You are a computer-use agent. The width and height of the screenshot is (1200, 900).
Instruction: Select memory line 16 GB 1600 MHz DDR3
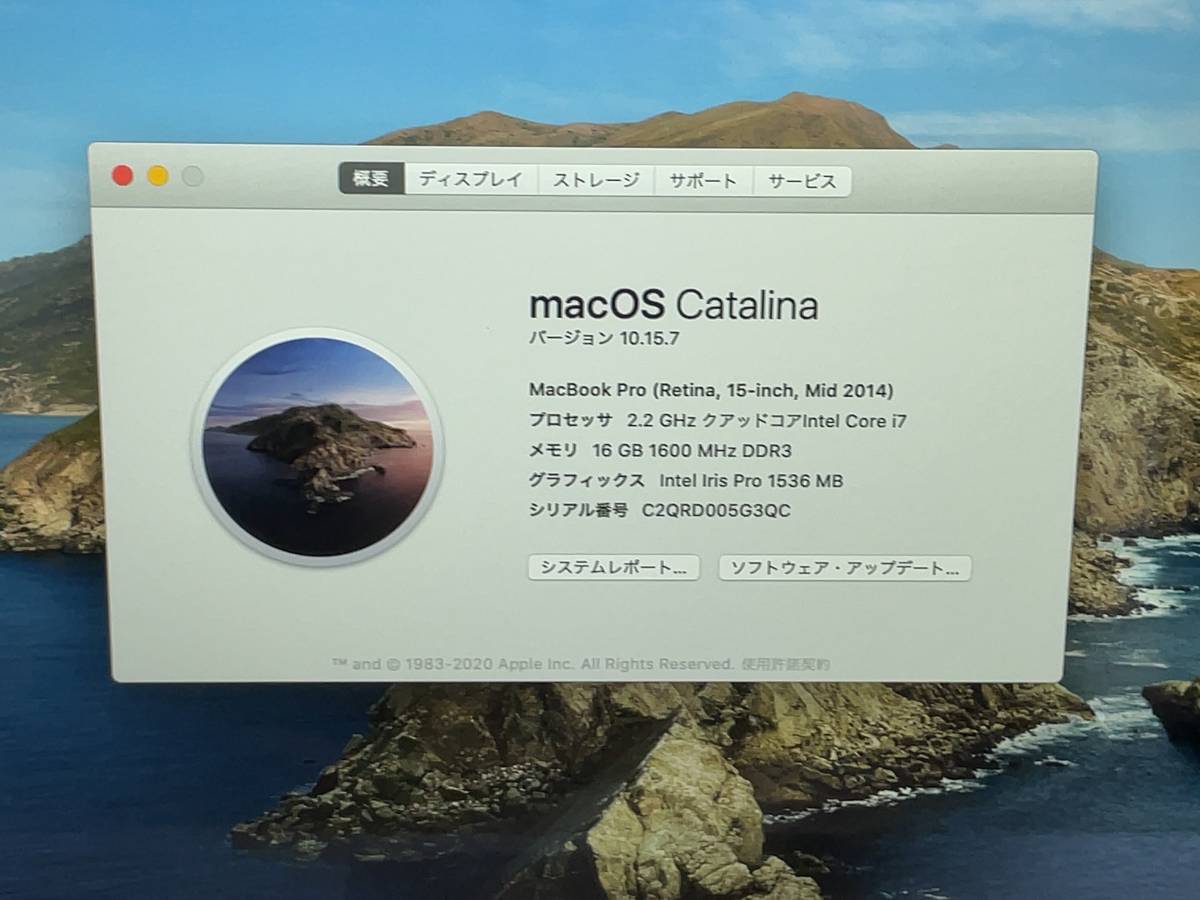(x=660, y=451)
